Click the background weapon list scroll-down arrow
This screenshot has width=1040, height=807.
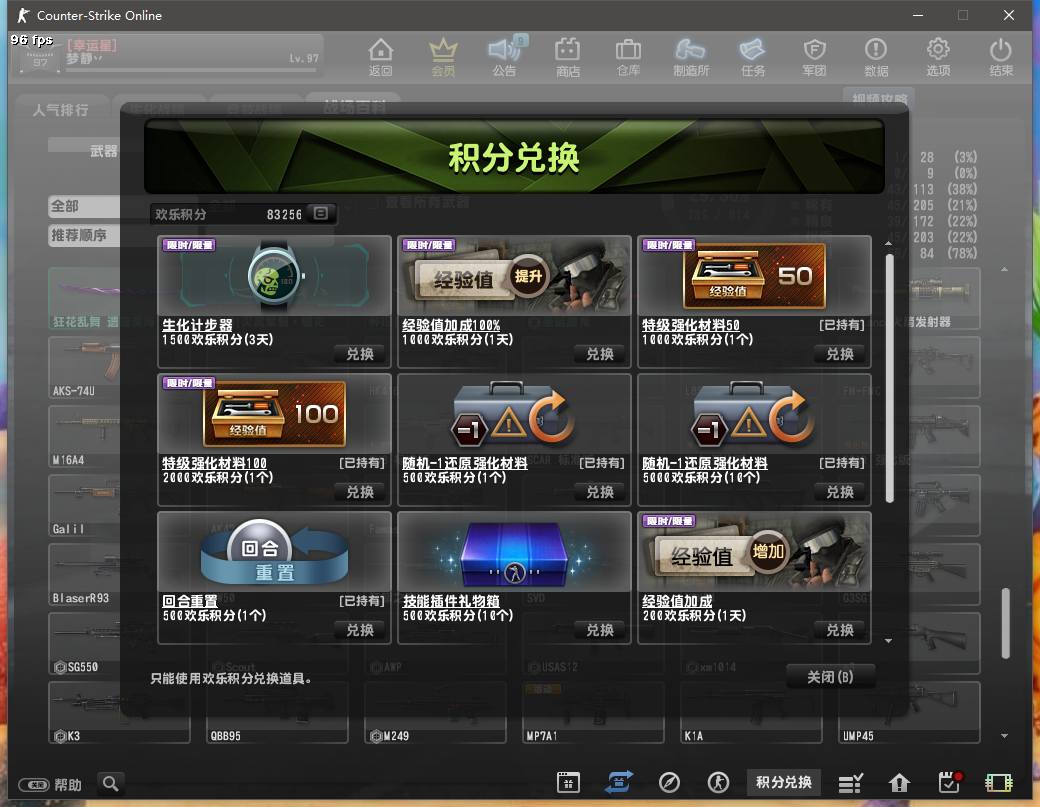[x=1004, y=735]
